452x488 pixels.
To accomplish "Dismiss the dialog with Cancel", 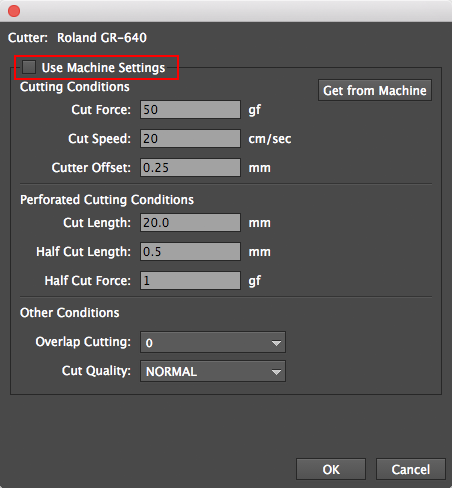I will [x=411, y=469].
